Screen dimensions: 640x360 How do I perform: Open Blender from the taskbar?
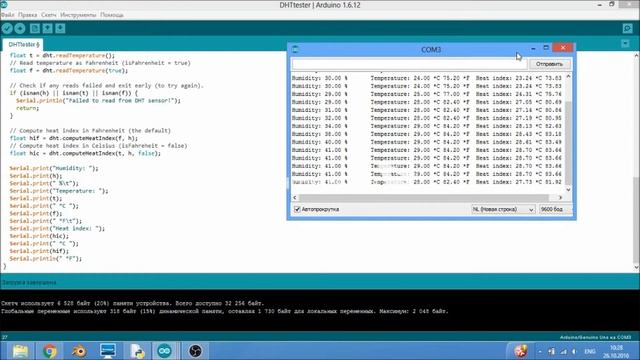pos(79,351)
